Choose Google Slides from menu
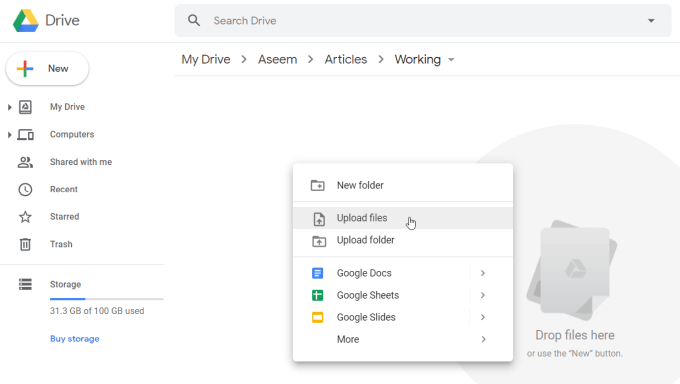The image size is (680, 384). click(403, 317)
